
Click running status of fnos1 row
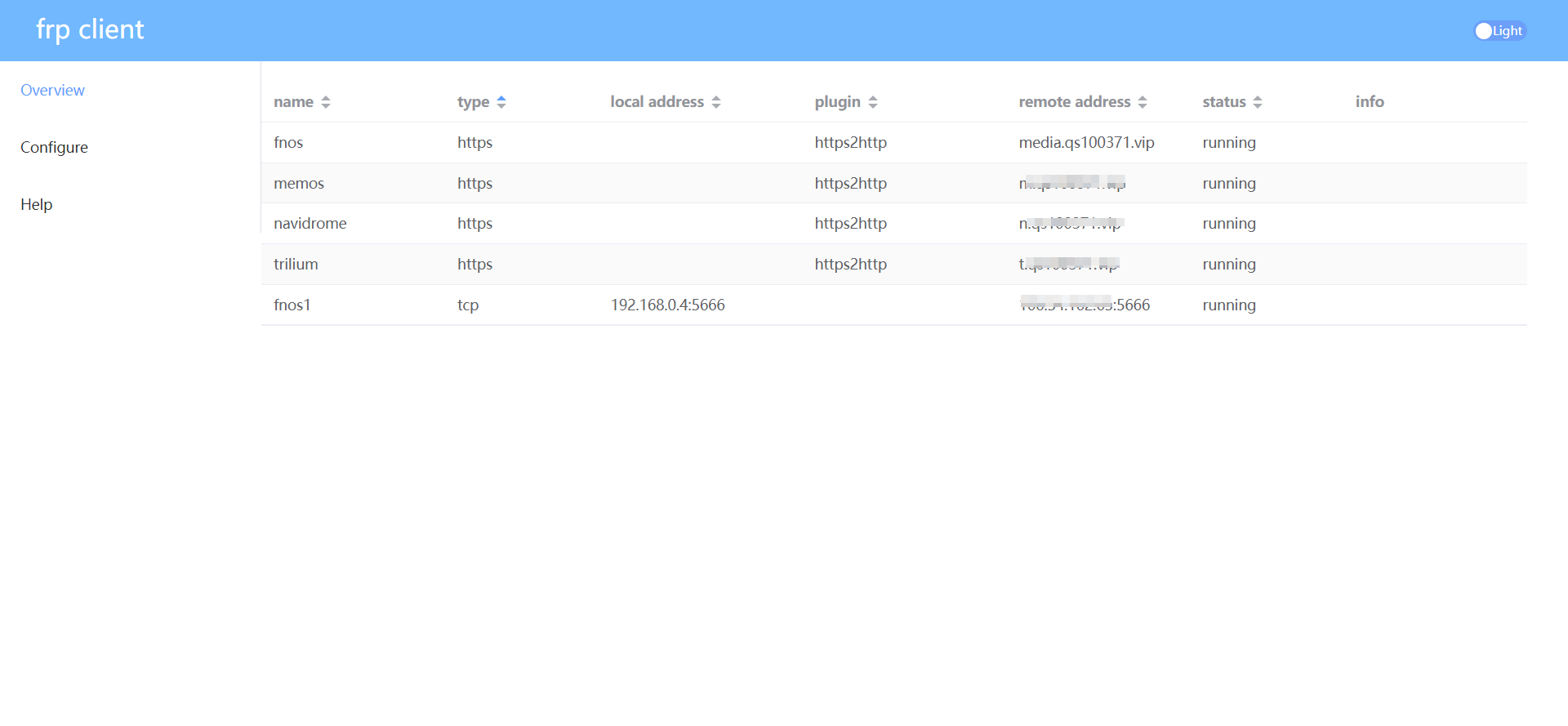click(x=1229, y=305)
